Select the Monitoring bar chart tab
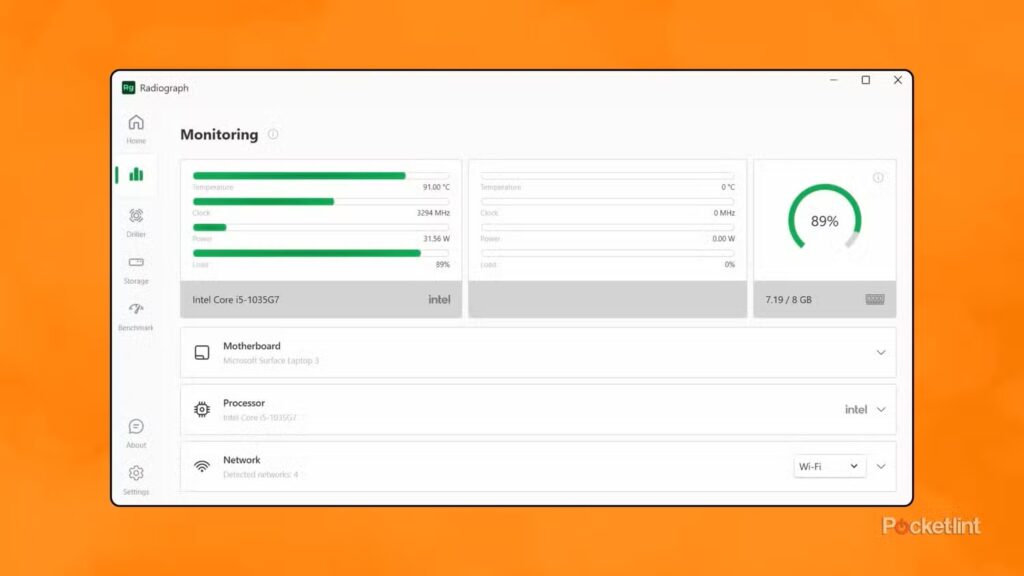The image size is (1024, 576). click(x=136, y=174)
